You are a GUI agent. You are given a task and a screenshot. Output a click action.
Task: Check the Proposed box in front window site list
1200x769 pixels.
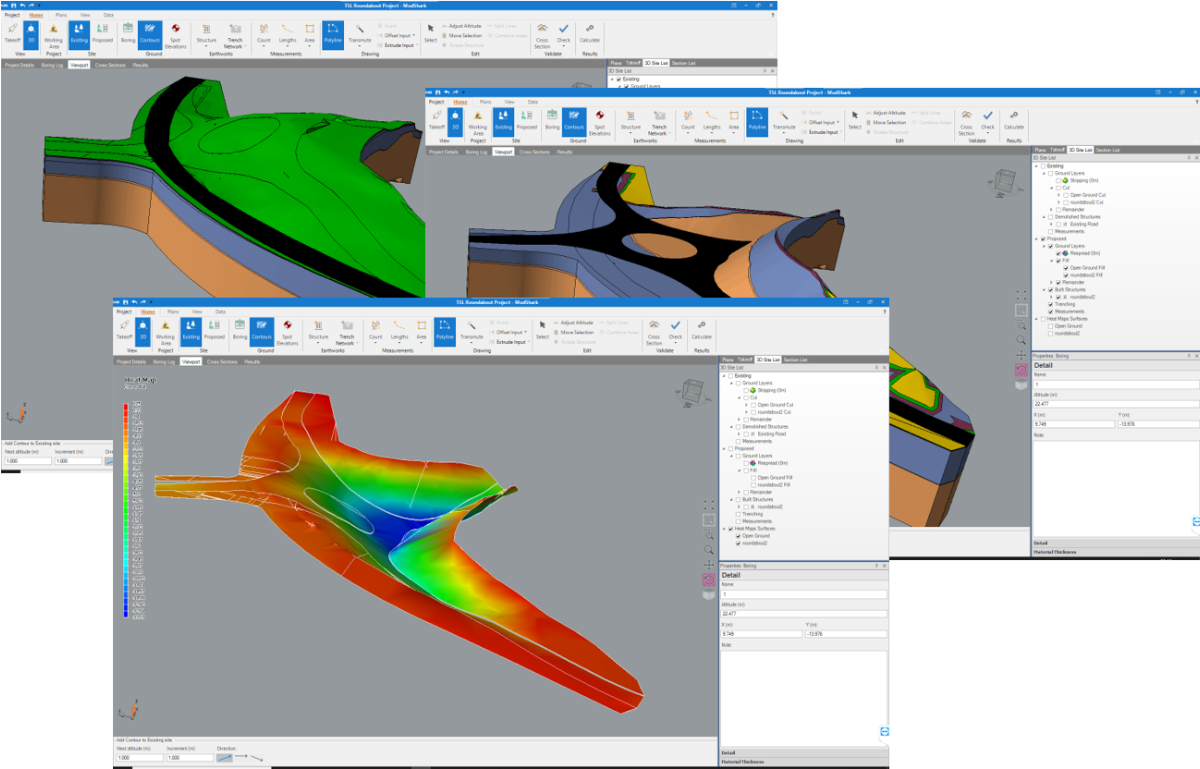pos(732,448)
